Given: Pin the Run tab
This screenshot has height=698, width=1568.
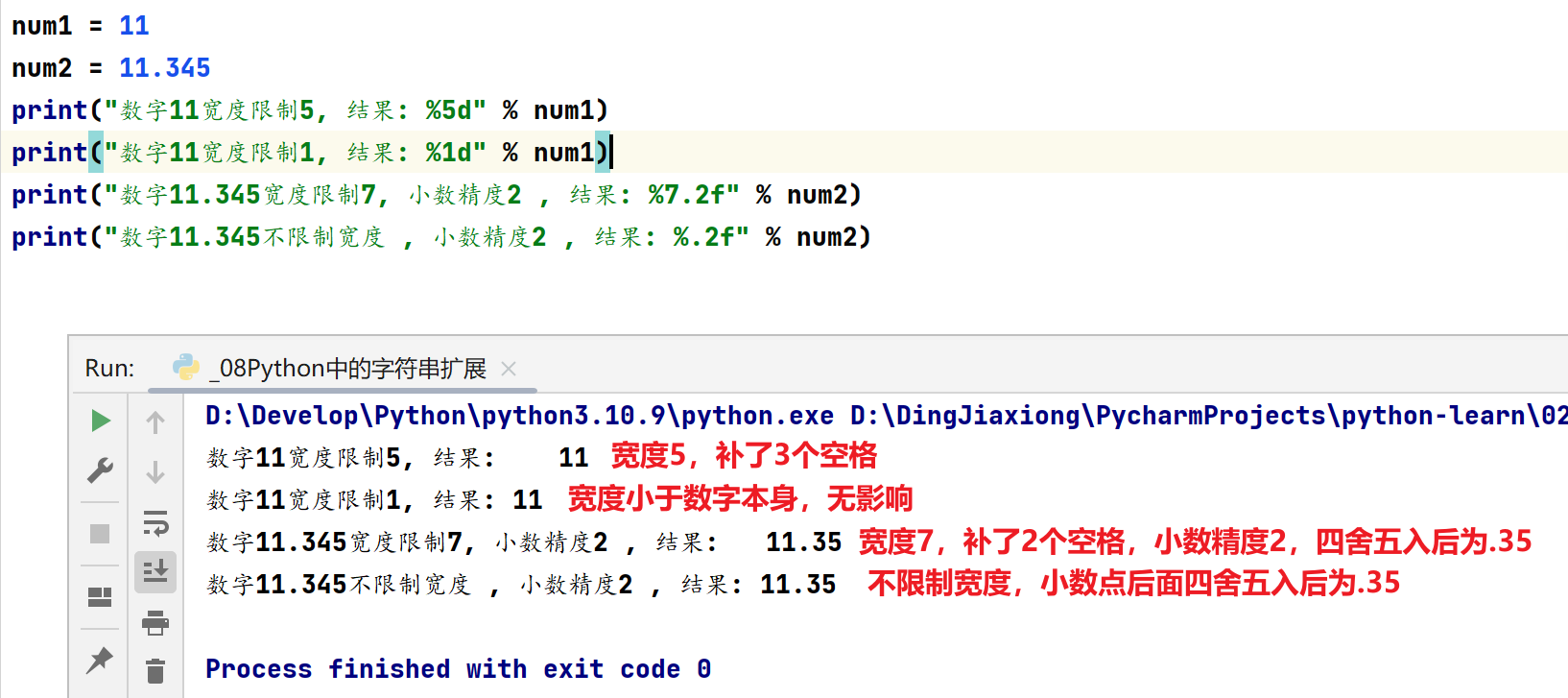Looking at the screenshot, I should point(100,660).
